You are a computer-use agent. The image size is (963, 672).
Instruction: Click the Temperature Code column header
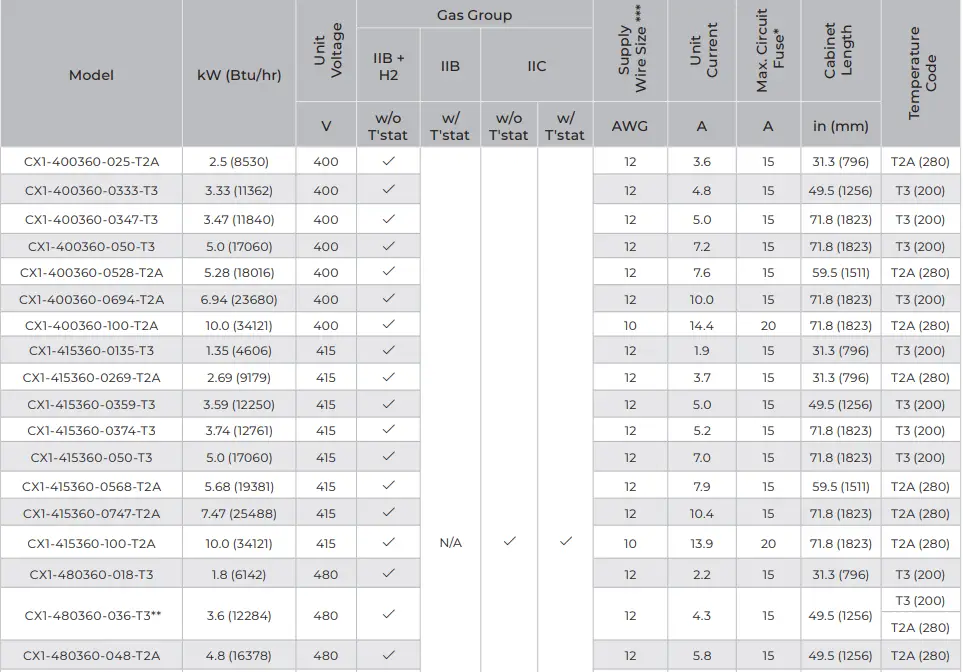pos(921,74)
